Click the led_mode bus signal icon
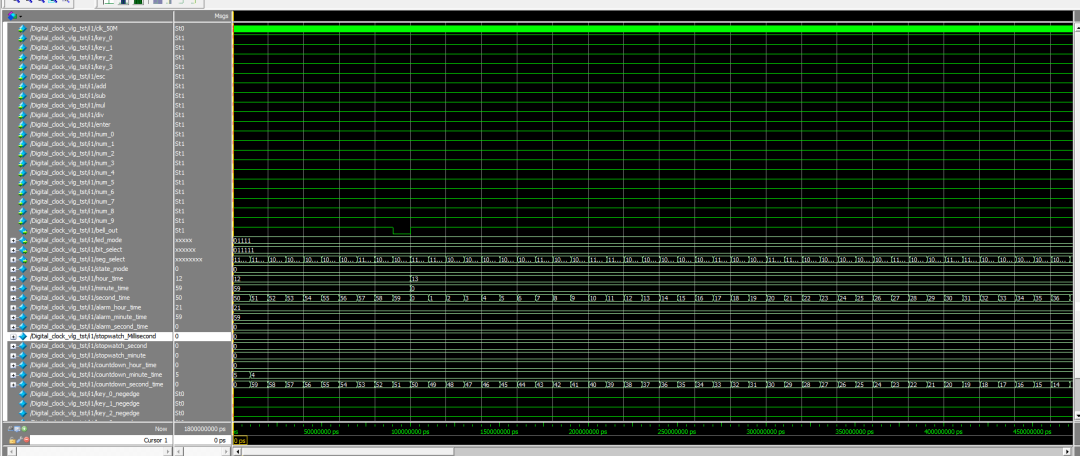The height and width of the screenshot is (456, 1080). tap(22, 240)
